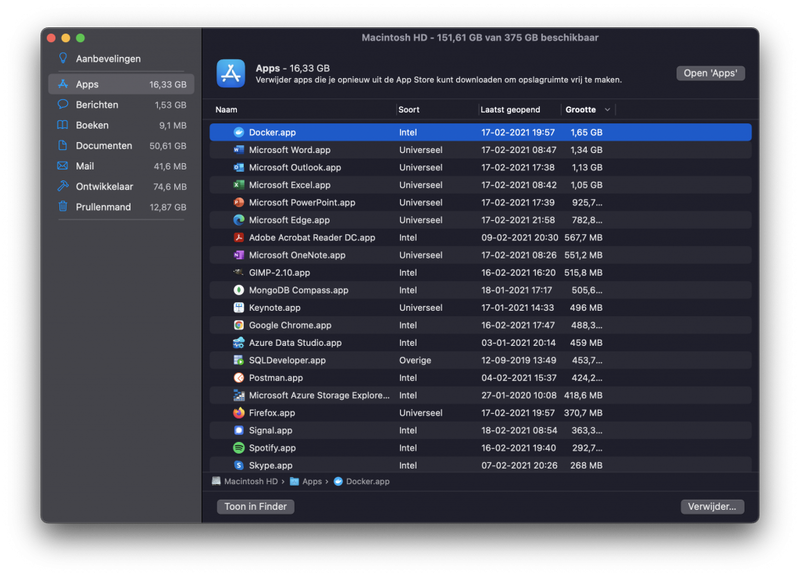Sort list via Grootte column chevron
This screenshot has width=800, height=577.
point(607,110)
